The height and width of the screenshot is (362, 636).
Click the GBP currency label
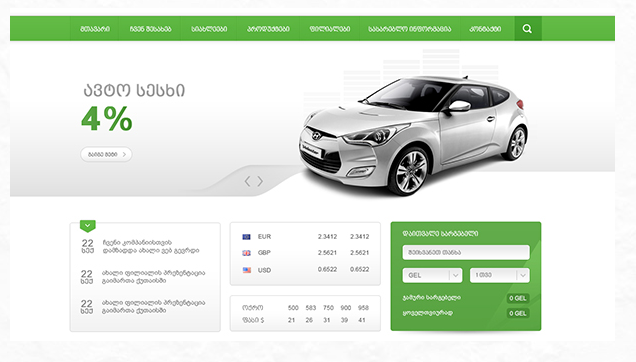pos(264,252)
